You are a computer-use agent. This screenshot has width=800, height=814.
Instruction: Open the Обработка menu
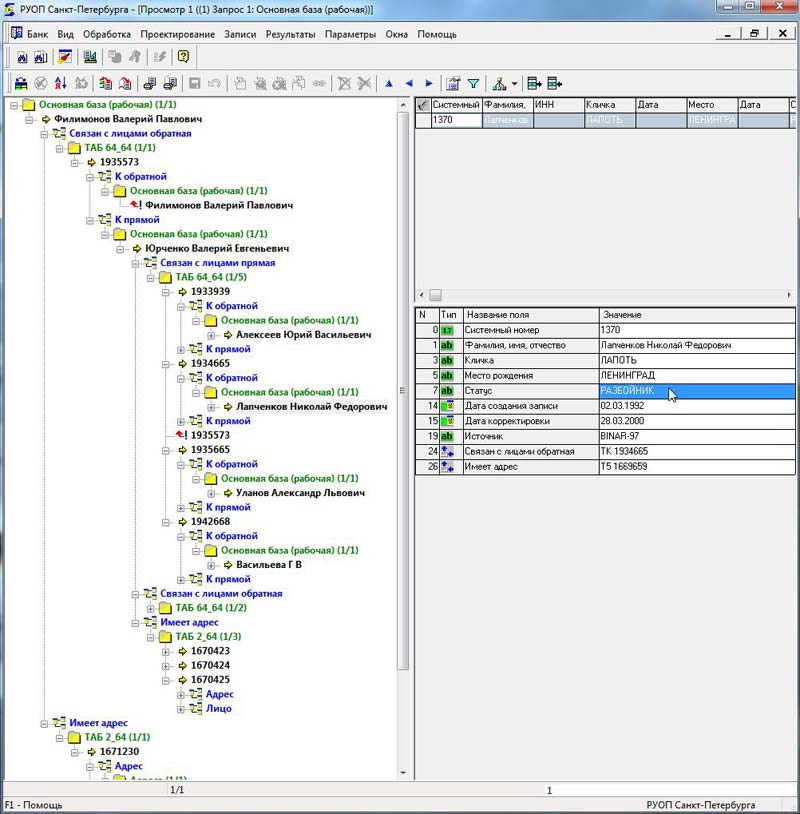[107, 34]
